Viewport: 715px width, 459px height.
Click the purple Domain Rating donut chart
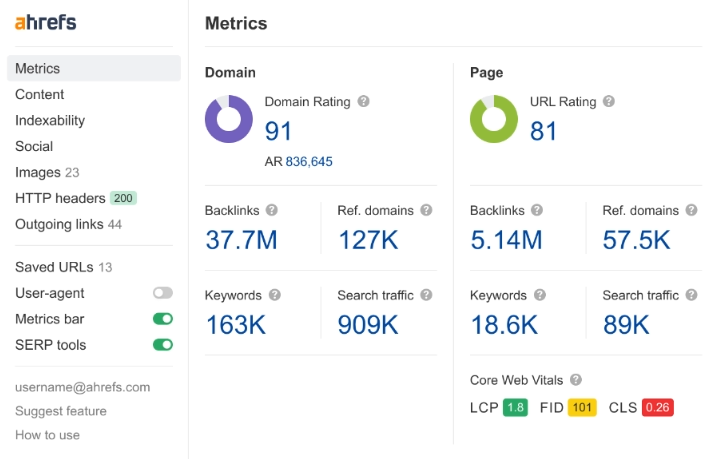click(x=229, y=119)
